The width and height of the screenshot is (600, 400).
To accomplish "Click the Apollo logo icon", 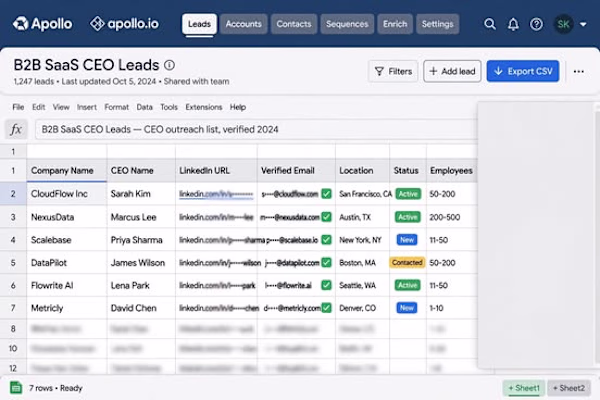I will [x=20, y=24].
